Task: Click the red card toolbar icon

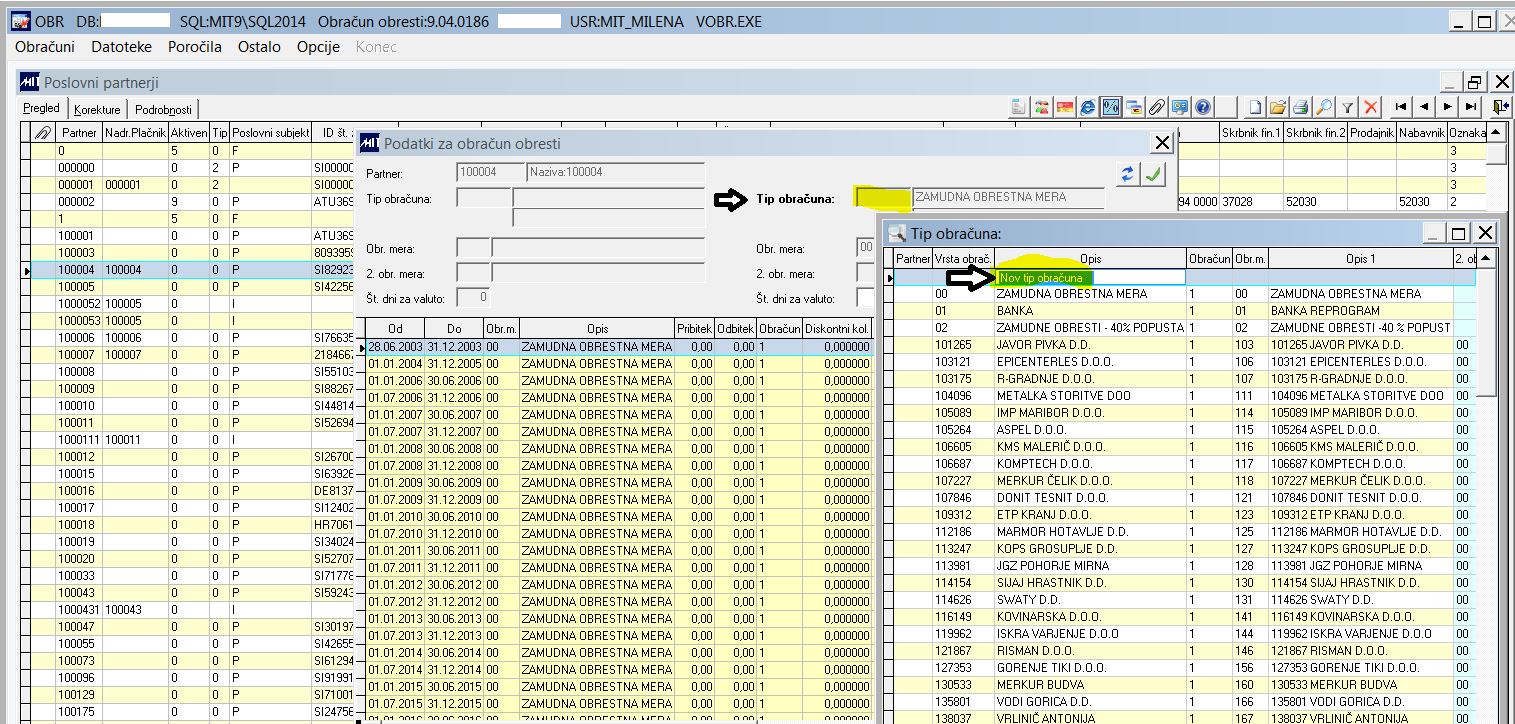Action: (1065, 107)
